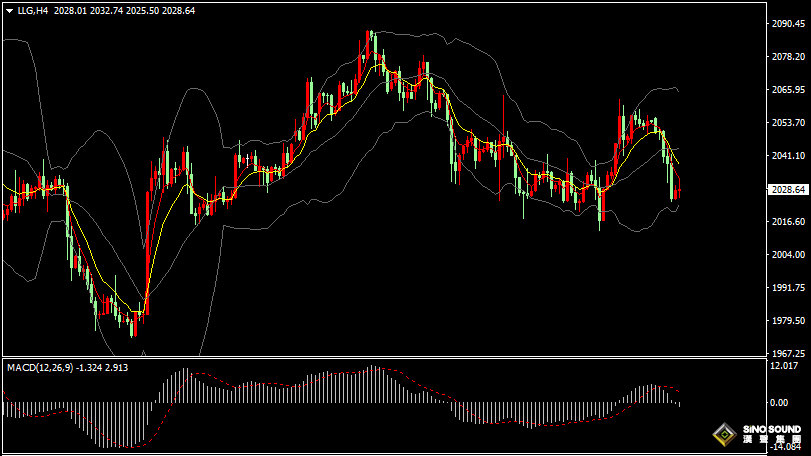Click the 2090.45 price axis label

pyautogui.click(x=789, y=24)
